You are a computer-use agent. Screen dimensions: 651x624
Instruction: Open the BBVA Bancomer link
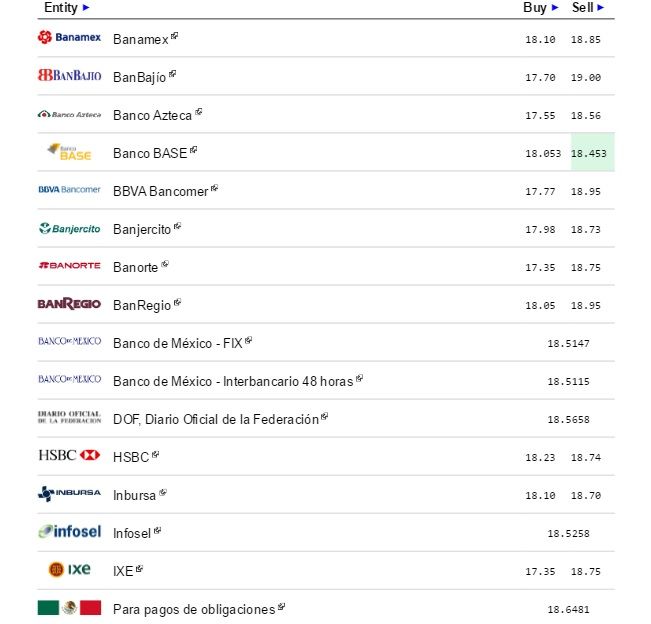pyautogui.click(x=160, y=191)
